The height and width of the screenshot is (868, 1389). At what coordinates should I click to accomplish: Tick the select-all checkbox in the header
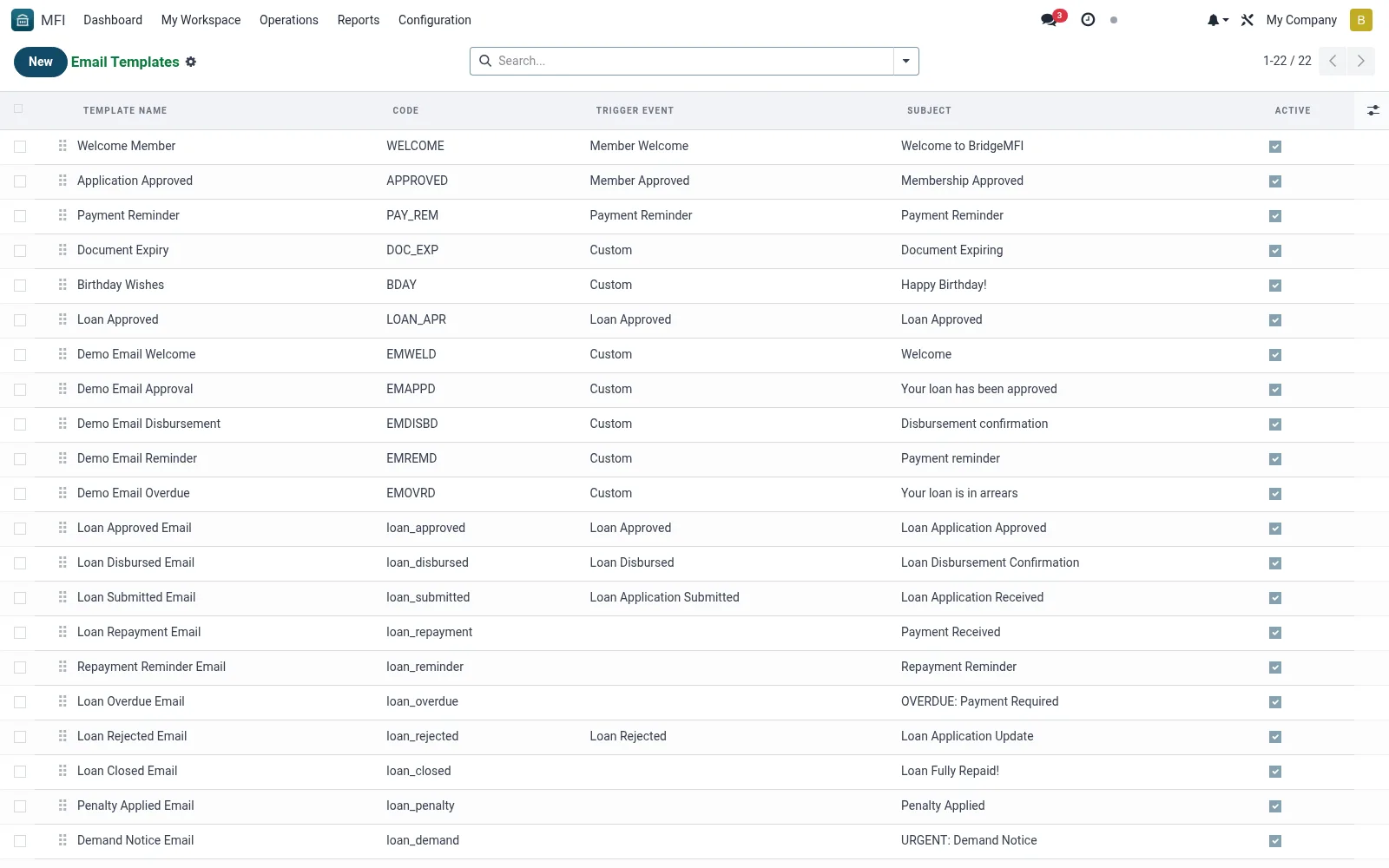(x=18, y=108)
